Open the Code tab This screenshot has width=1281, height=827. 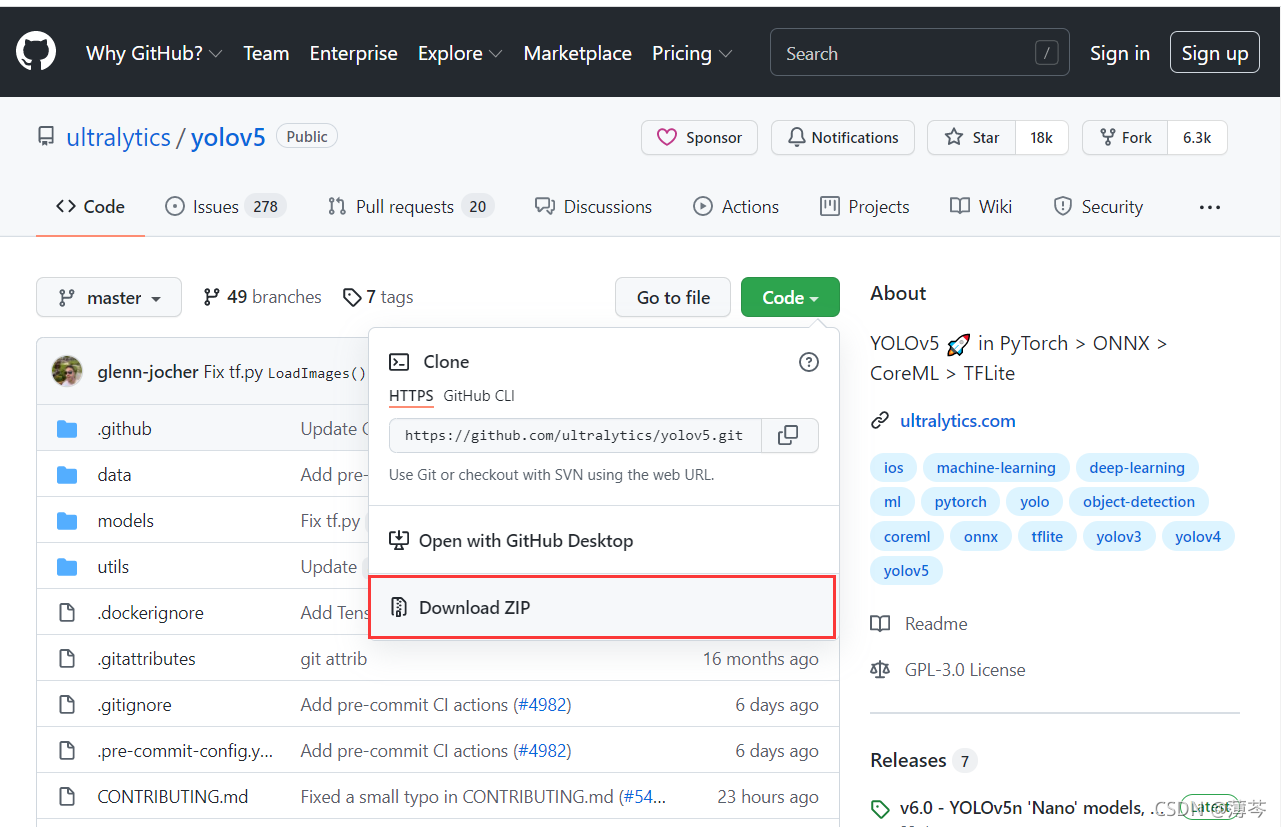coord(90,207)
